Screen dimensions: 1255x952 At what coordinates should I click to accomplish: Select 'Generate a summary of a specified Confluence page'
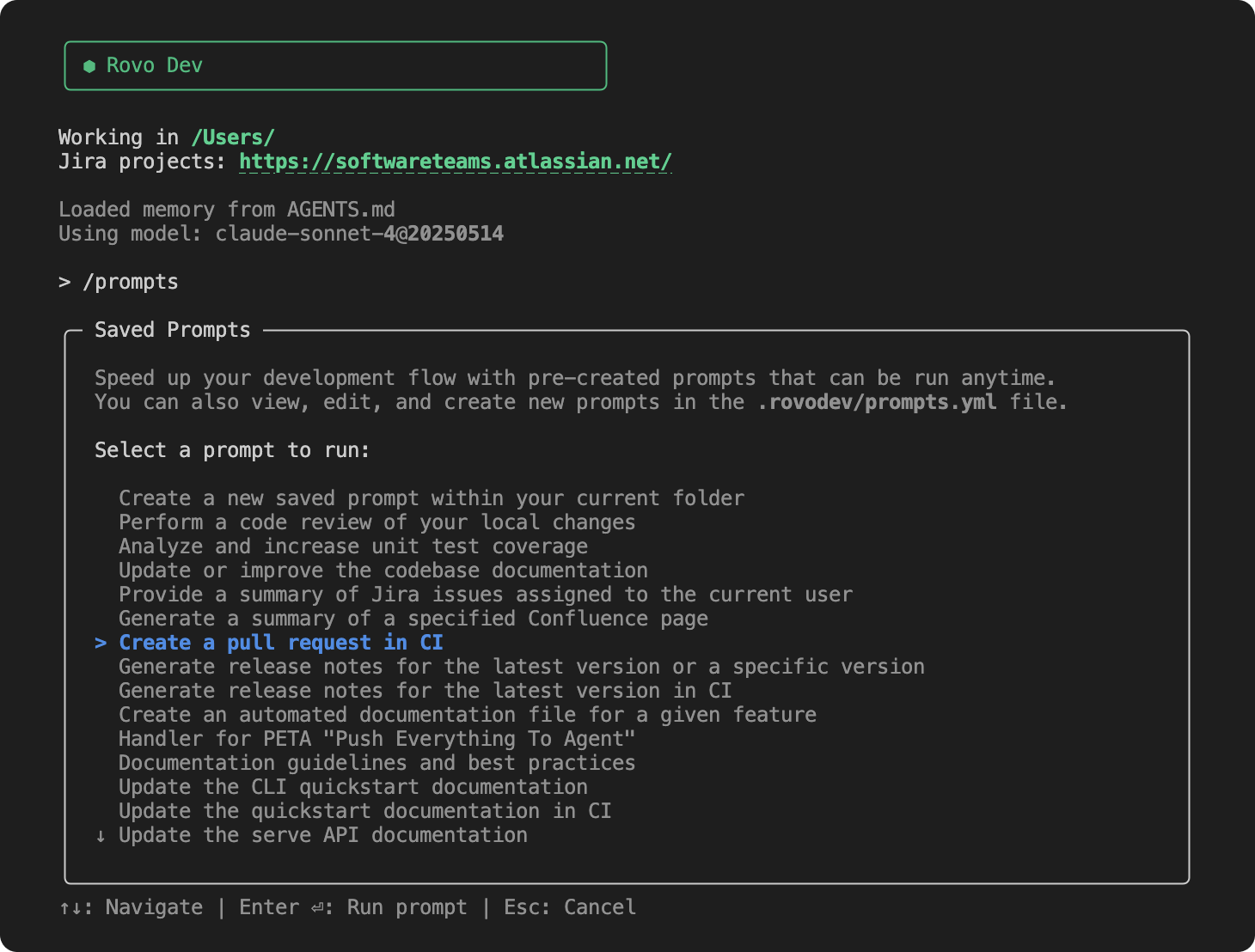pyautogui.click(x=413, y=619)
